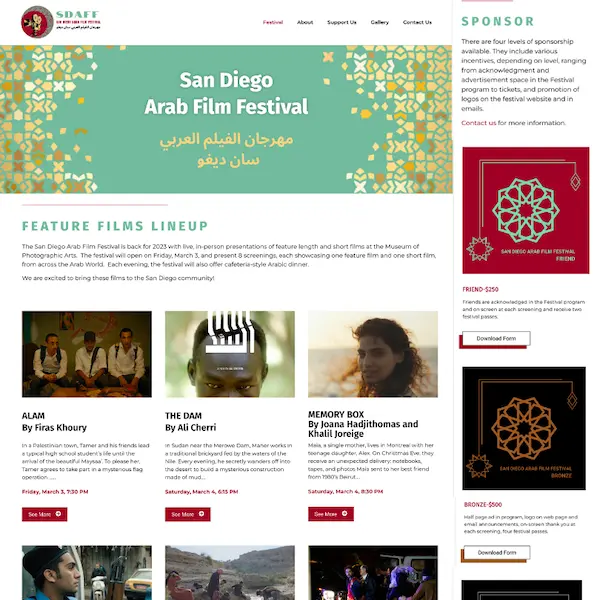The image size is (600, 600).
Task: Open the Gallery page
Action: pyautogui.click(x=380, y=22)
